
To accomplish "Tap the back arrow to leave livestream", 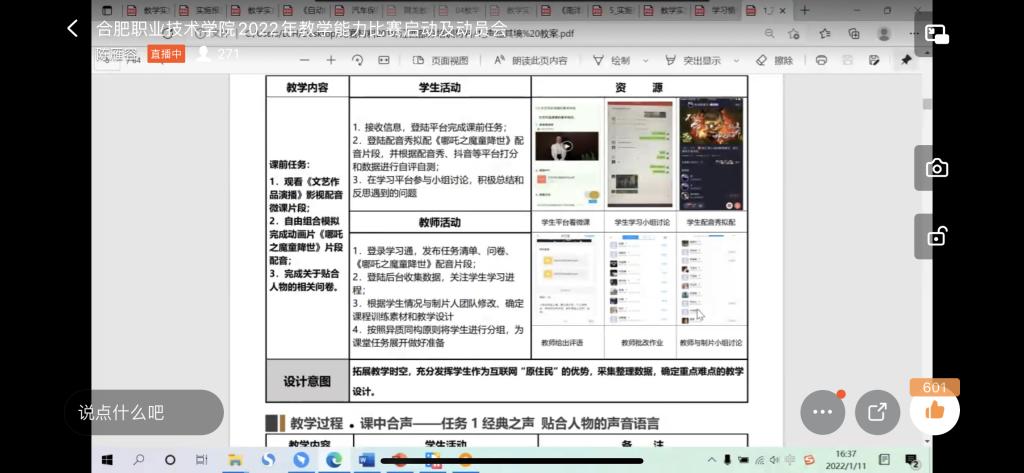I will 72,29.
